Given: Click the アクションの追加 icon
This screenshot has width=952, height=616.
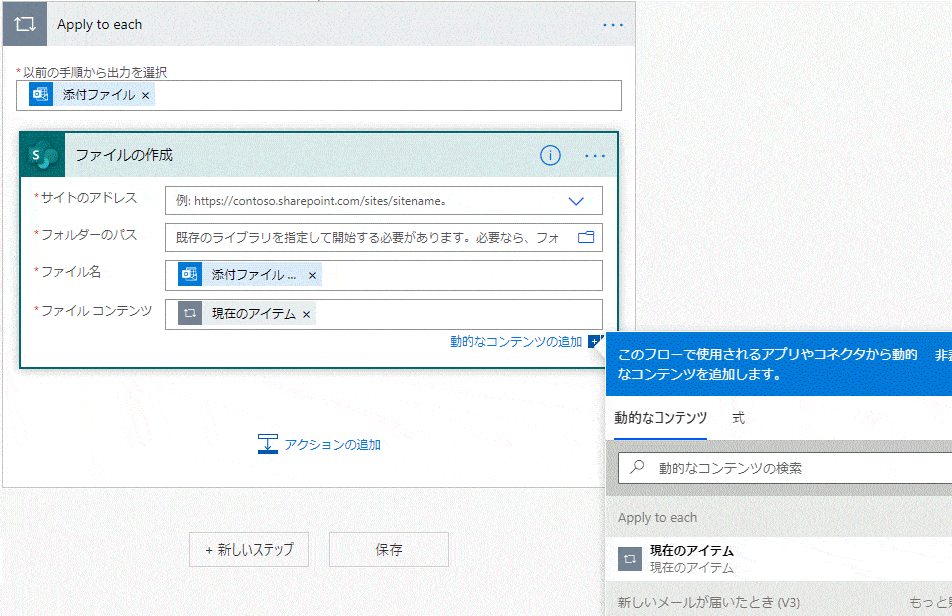Looking at the screenshot, I should [x=267, y=444].
